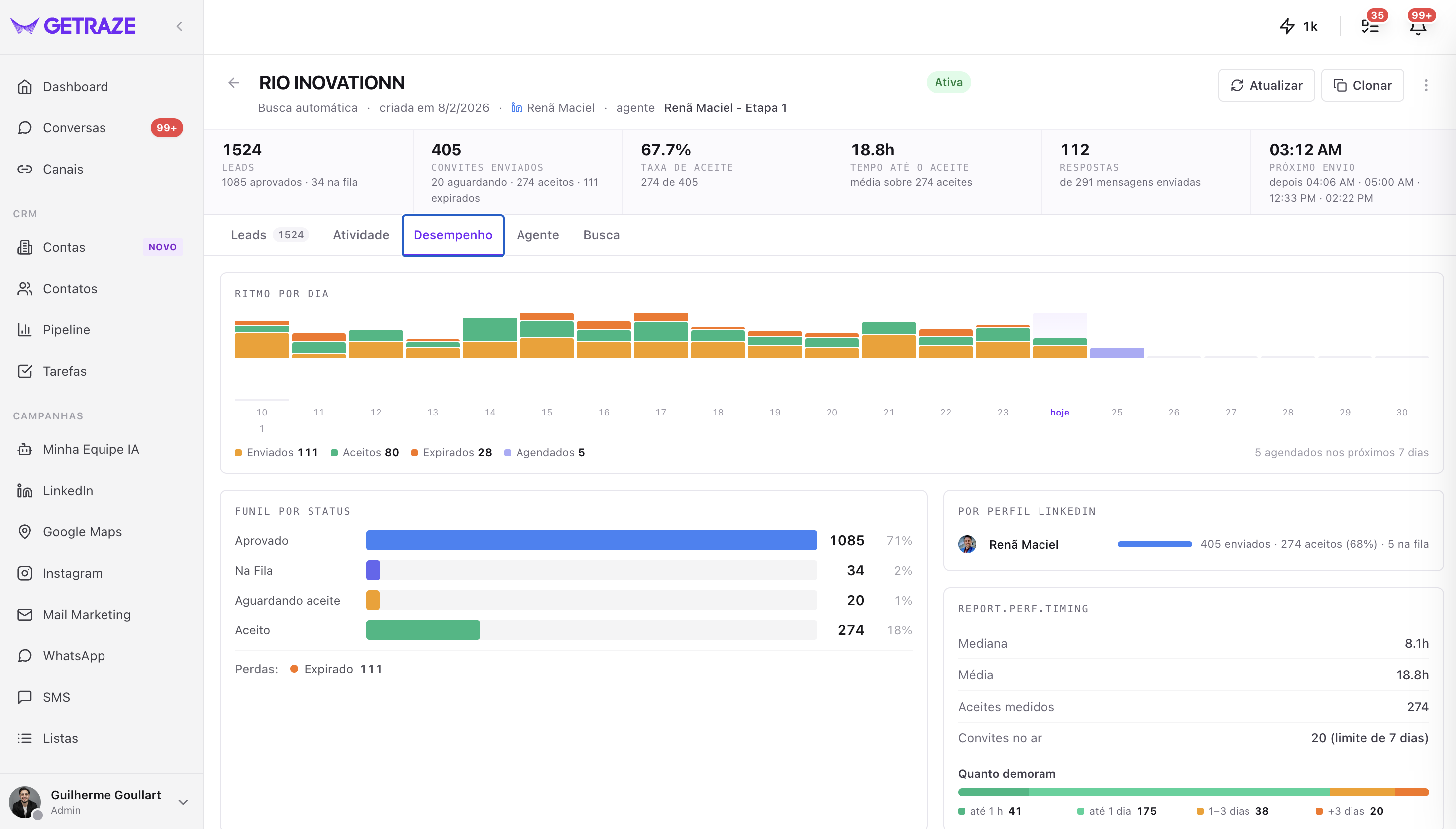
Task: Open Mail Marketing envelope icon
Action: pyautogui.click(x=24, y=615)
